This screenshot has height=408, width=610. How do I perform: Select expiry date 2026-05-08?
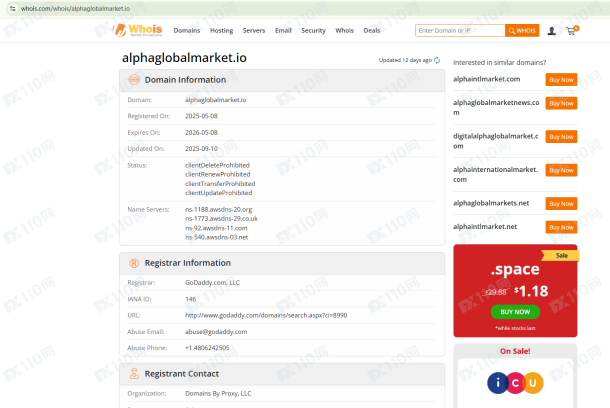[201, 133]
